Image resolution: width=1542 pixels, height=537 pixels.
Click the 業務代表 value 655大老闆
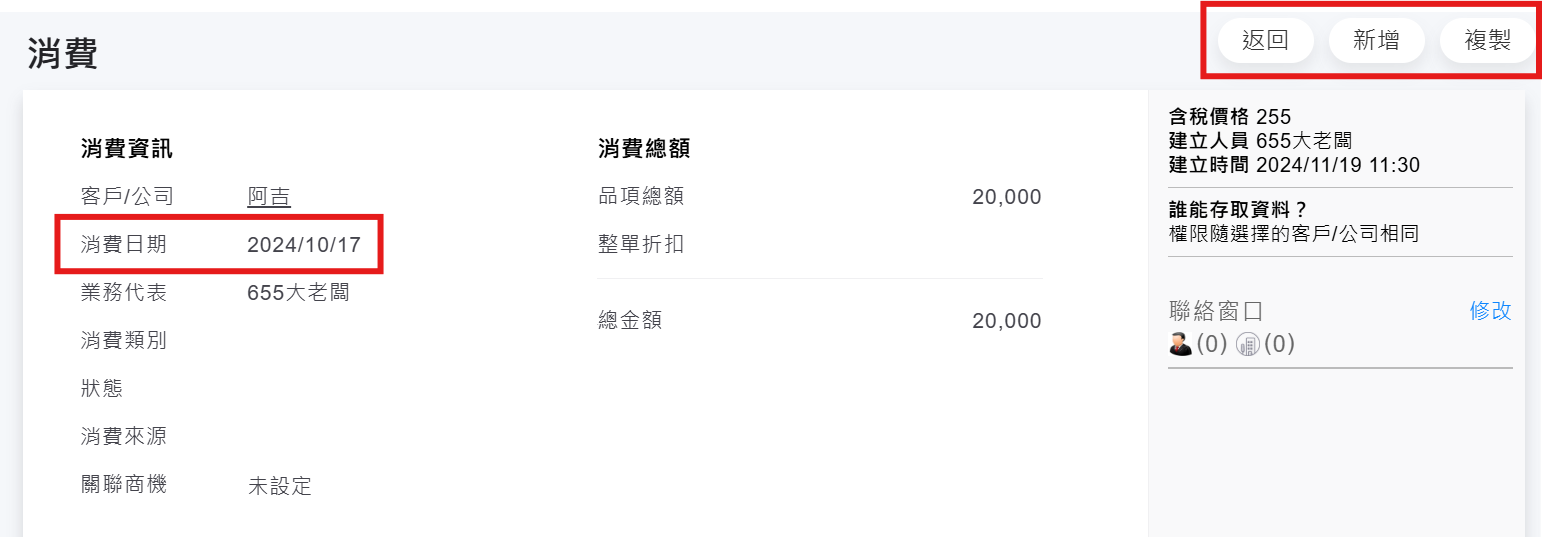(298, 293)
